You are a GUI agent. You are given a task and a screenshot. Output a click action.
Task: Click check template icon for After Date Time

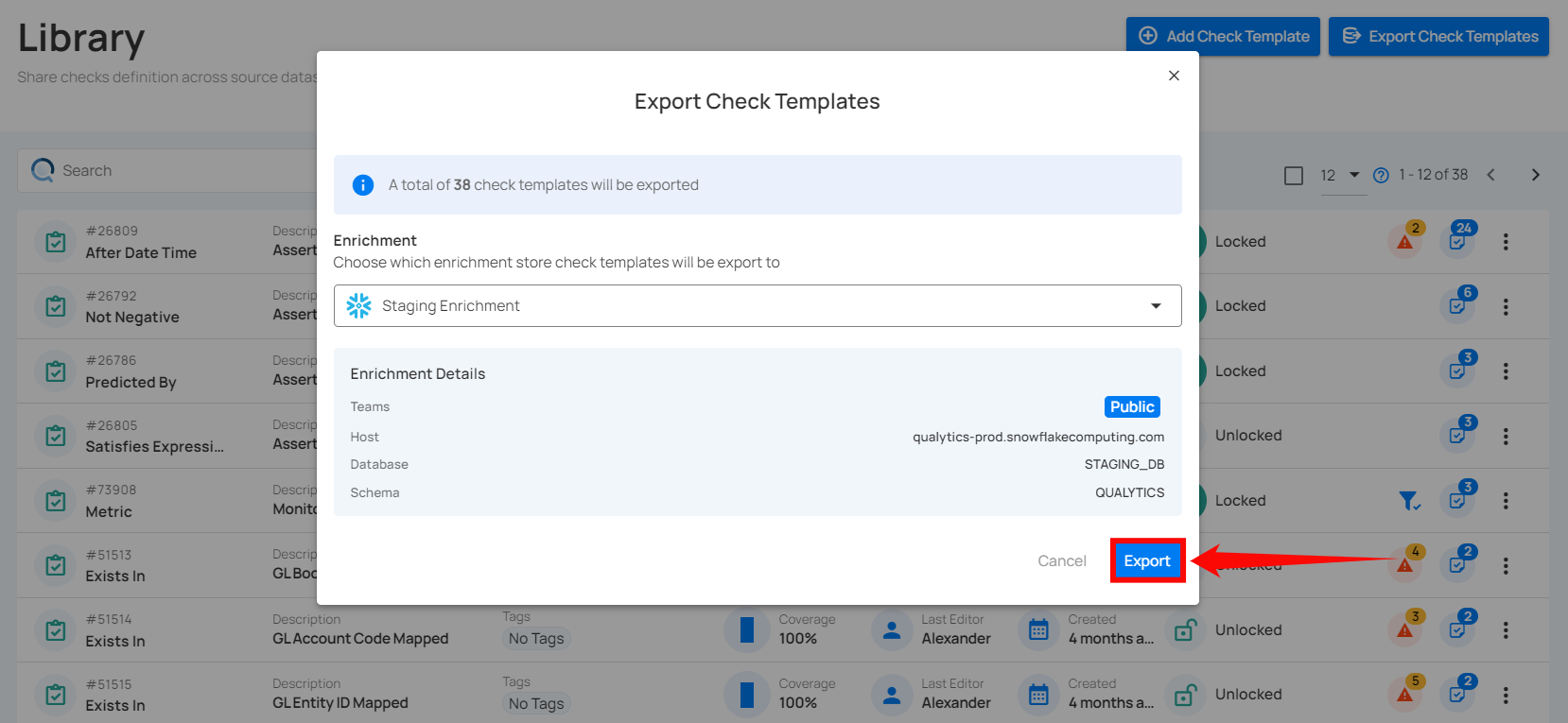[56, 242]
